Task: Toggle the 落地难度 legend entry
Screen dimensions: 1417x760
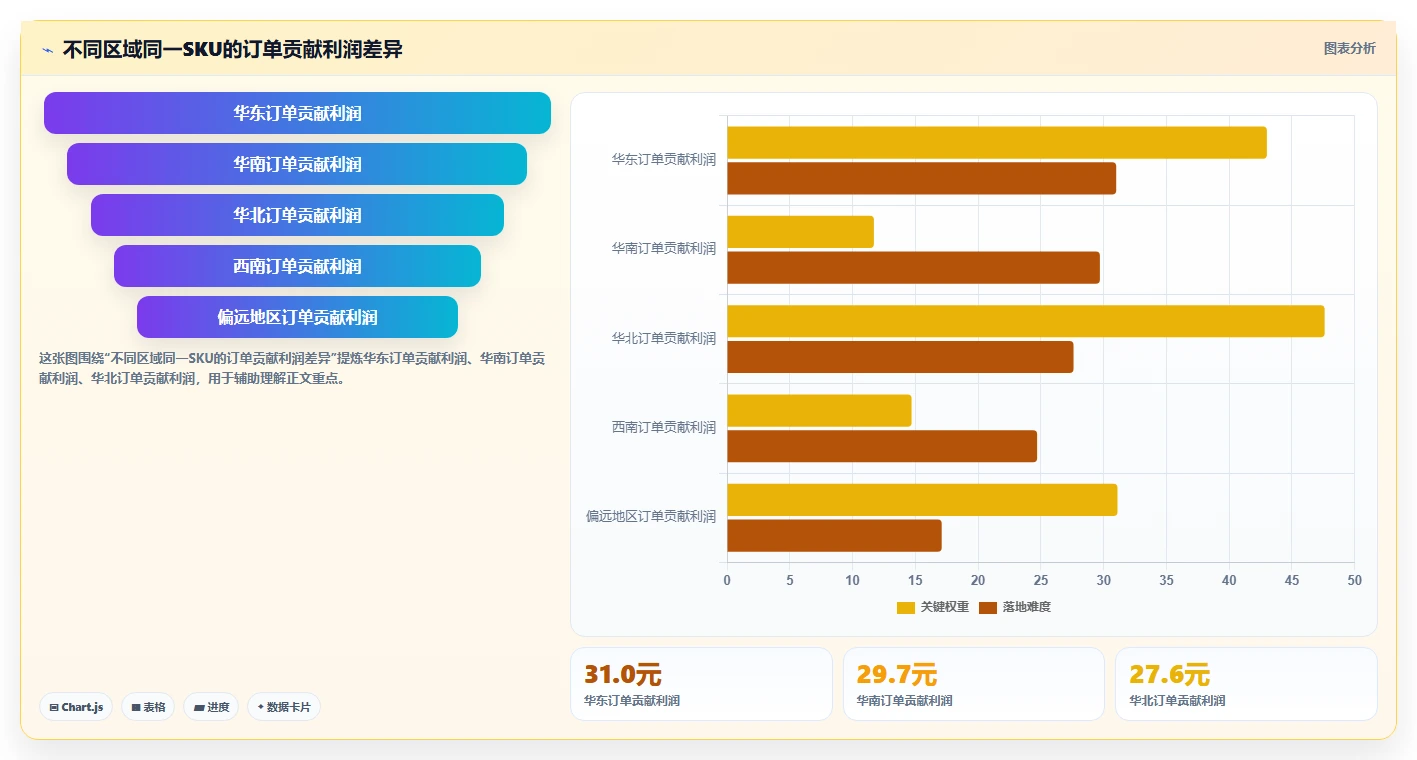Action: pyautogui.click(x=1015, y=607)
